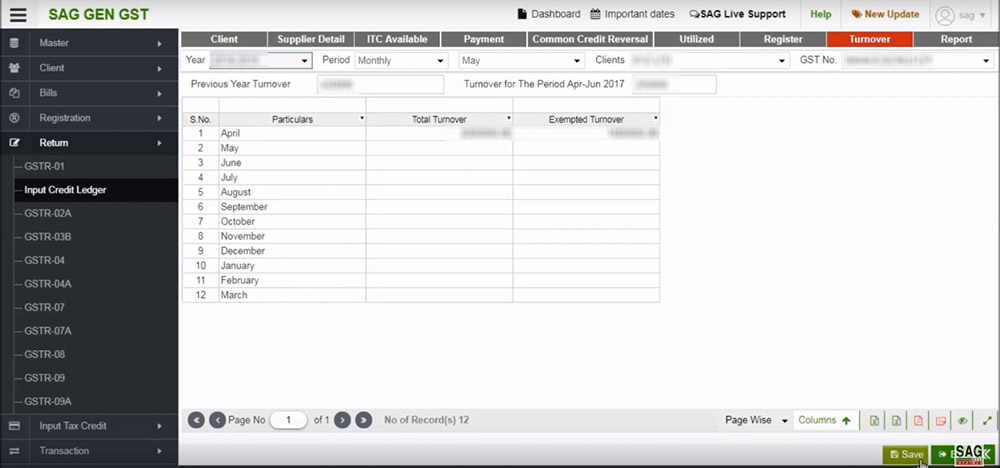Open the month dropdown showing May
Screen dimensions: 1000x468
click(x=521, y=61)
